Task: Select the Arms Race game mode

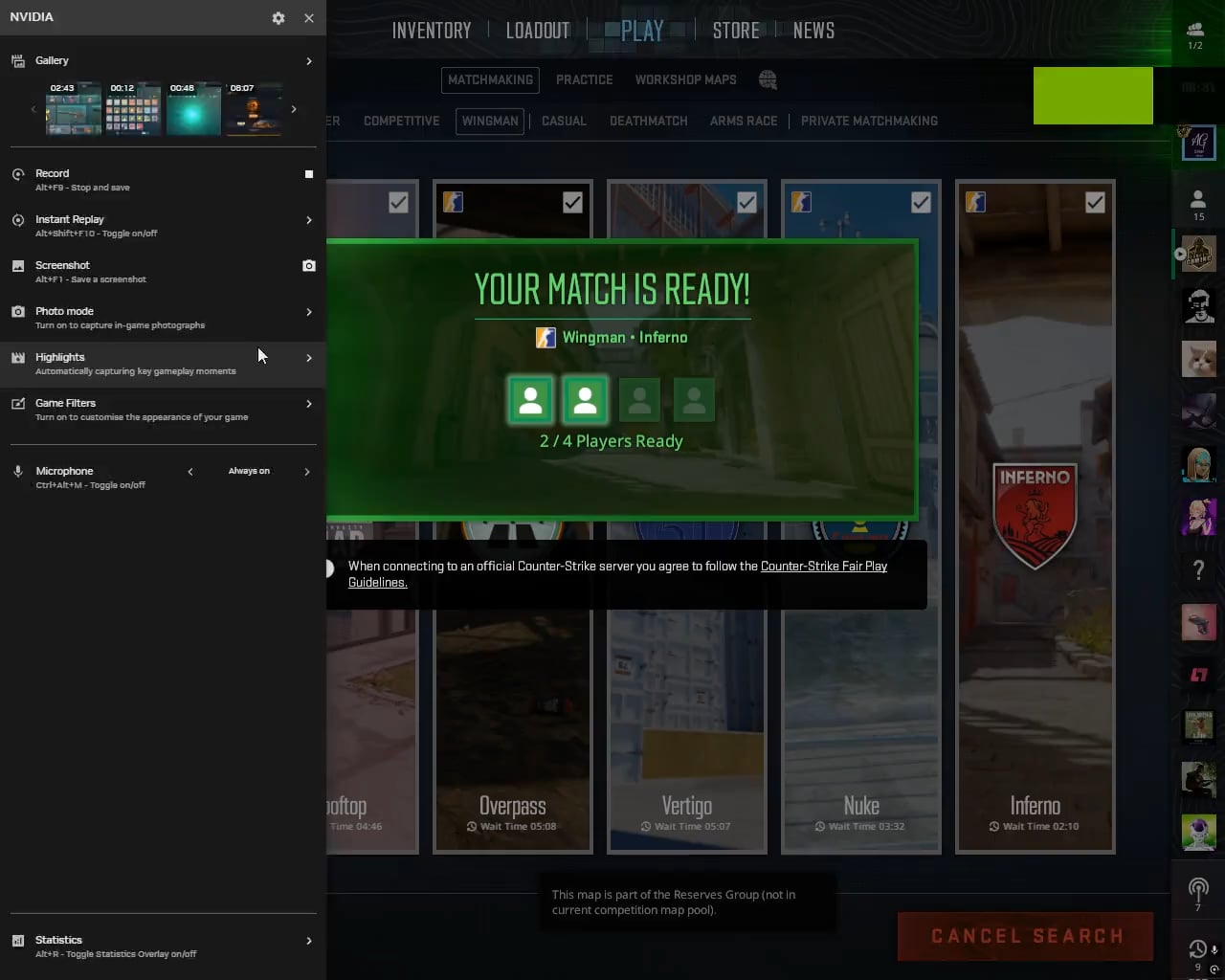Action: tap(744, 122)
